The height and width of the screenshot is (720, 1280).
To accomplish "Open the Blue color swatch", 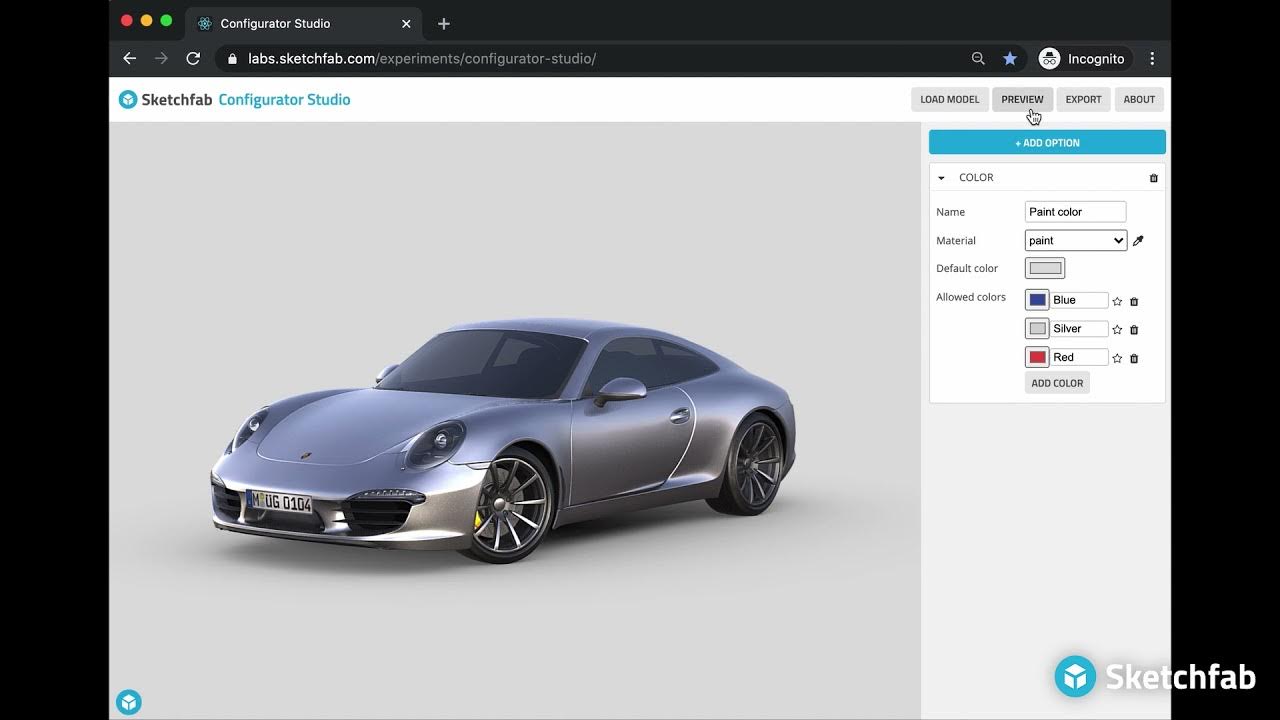I will (1037, 300).
